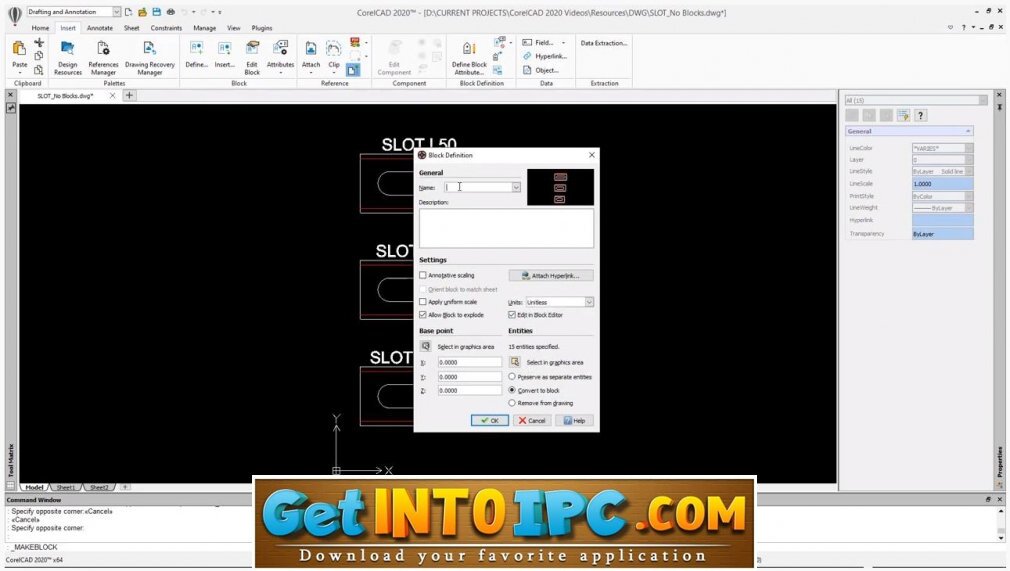
Task: Select the Clip reference tool
Action: pyautogui.click(x=334, y=49)
